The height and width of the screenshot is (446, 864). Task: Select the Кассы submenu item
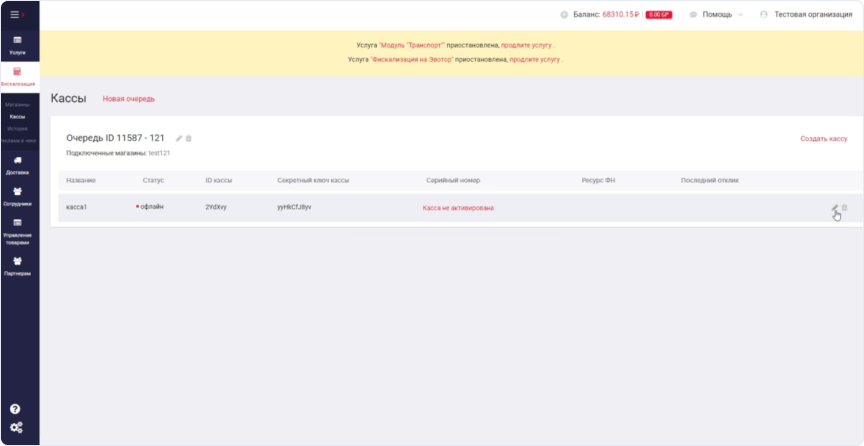coord(17,116)
